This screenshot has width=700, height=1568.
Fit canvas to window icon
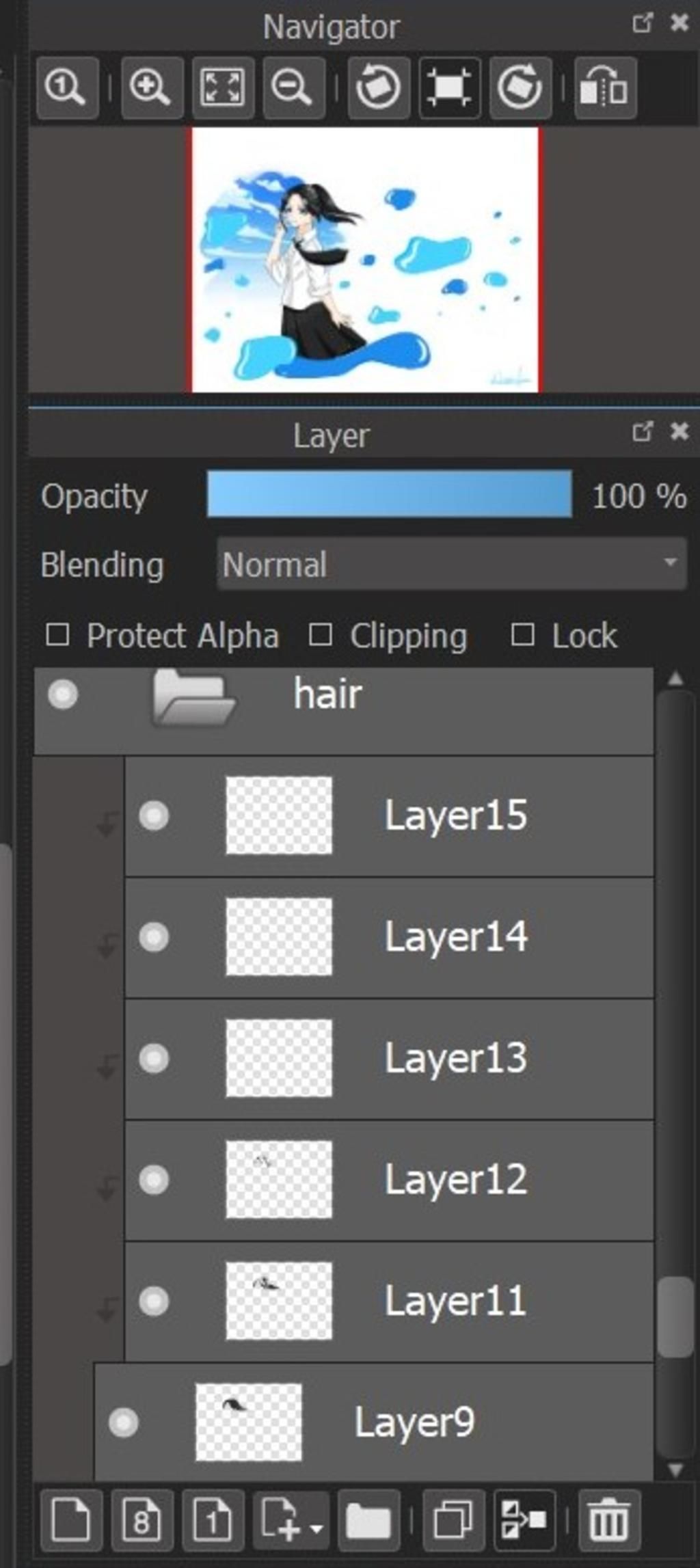coord(223,88)
